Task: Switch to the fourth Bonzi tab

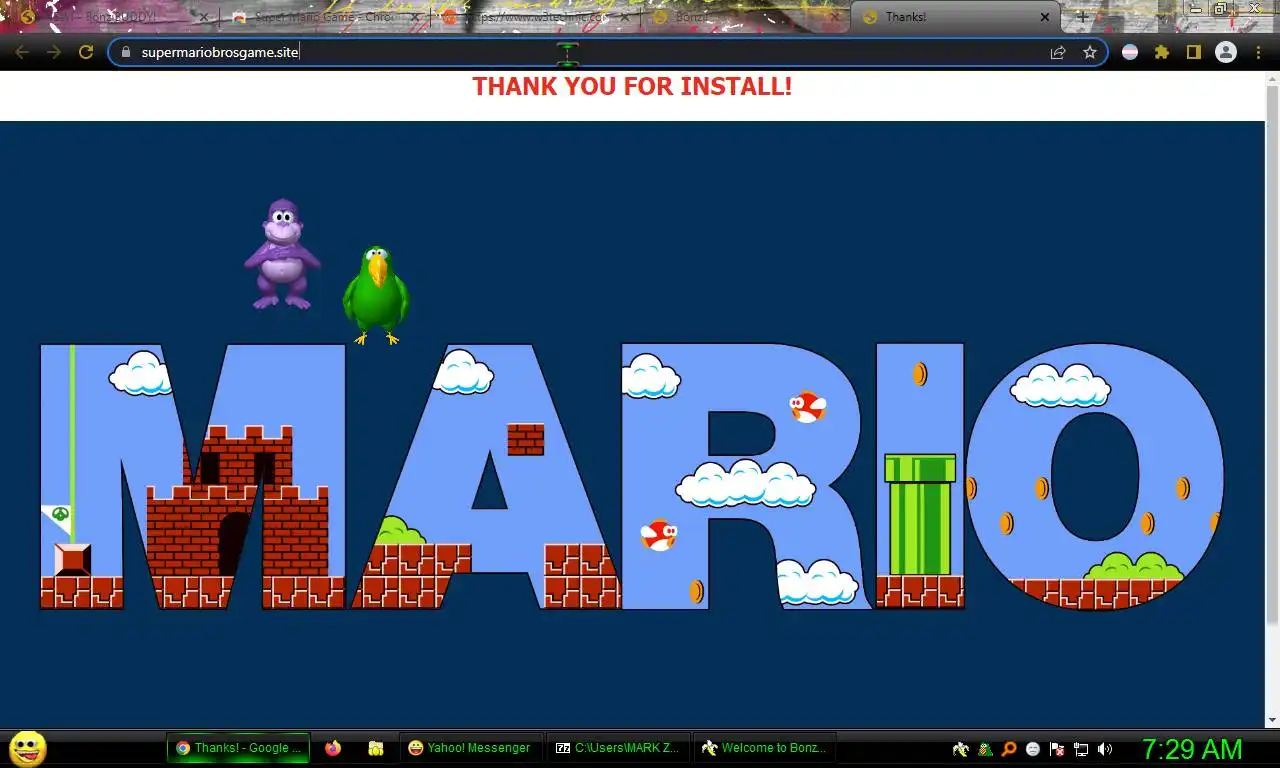Action: point(745,17)
